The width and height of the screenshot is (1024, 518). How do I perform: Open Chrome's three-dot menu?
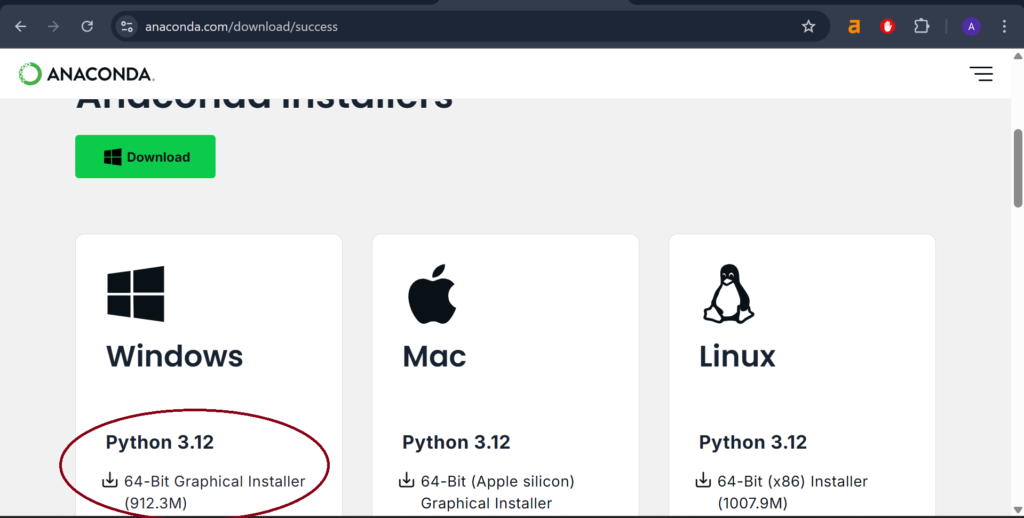click(x=1004, y=27)
